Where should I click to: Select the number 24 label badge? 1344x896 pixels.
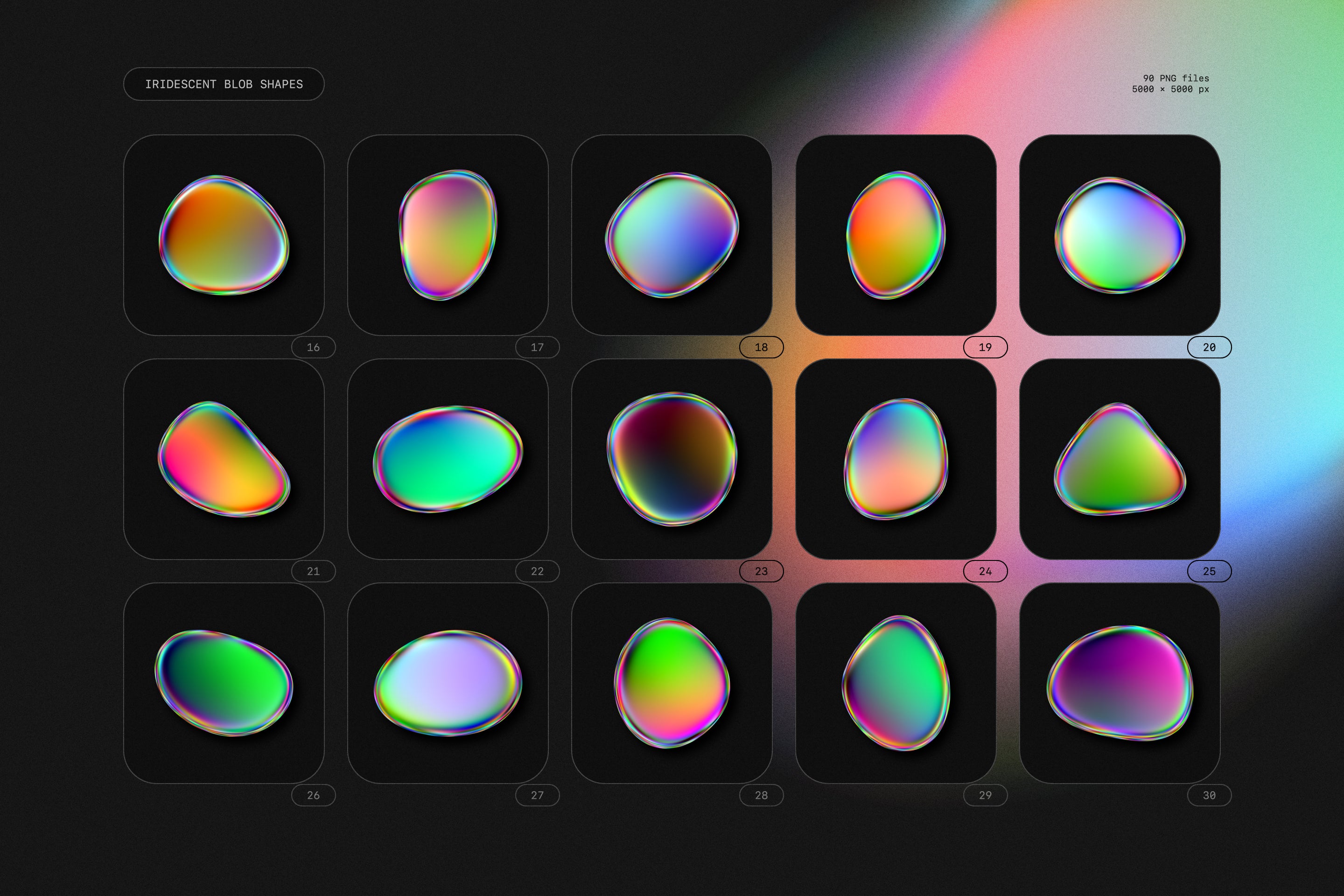point(985,571)
